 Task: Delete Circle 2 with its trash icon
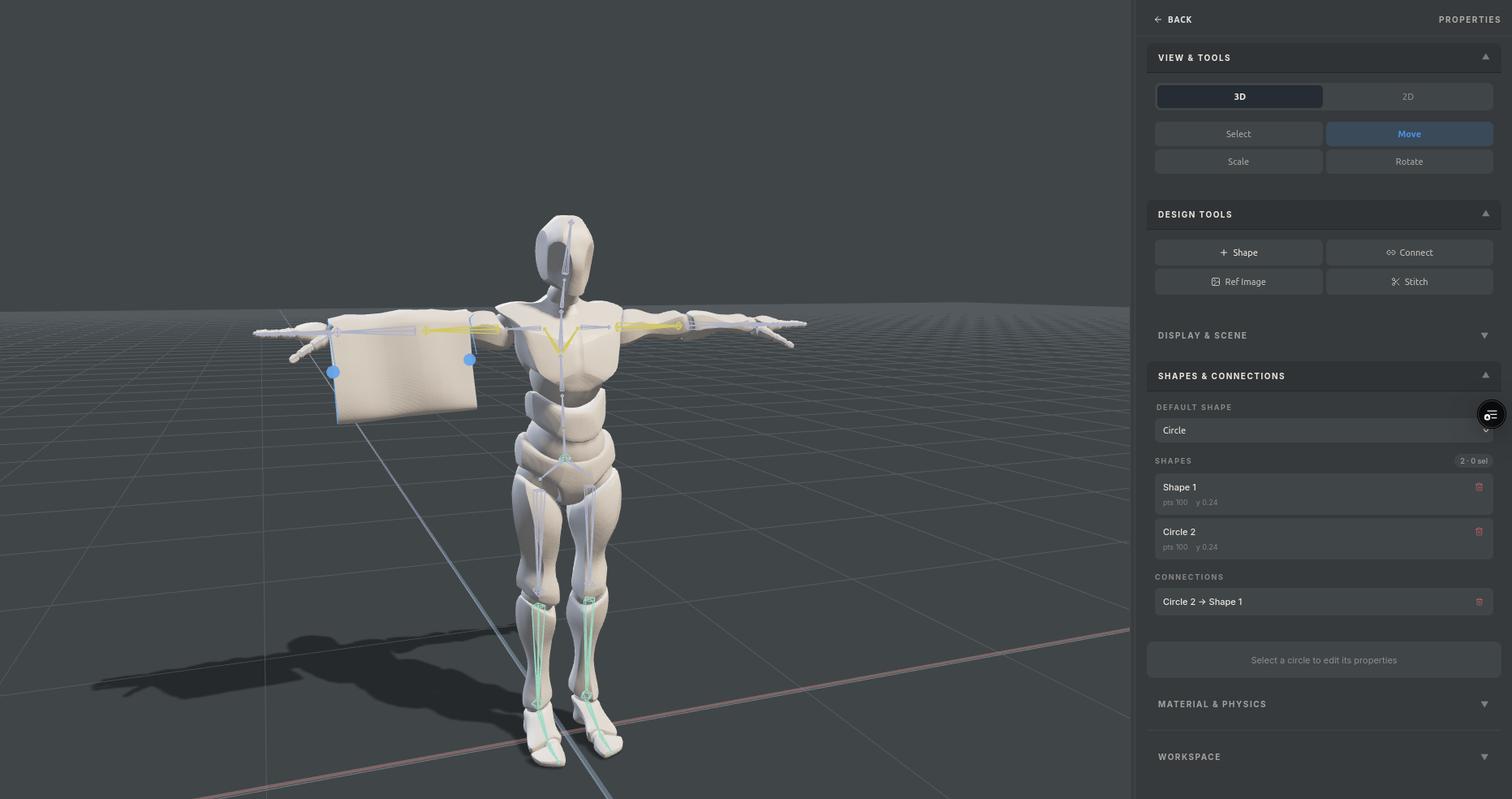tap(1479, 532)
